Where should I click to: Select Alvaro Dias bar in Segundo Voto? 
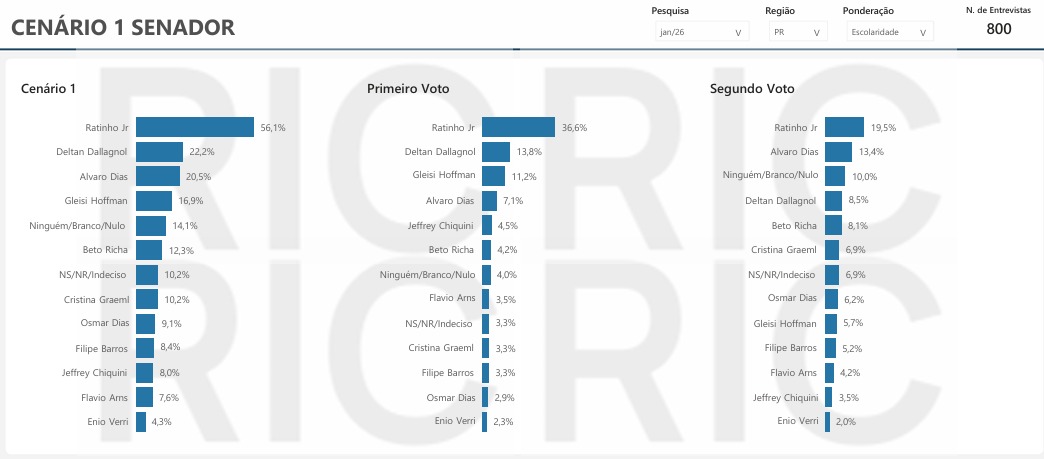point(838,152)
